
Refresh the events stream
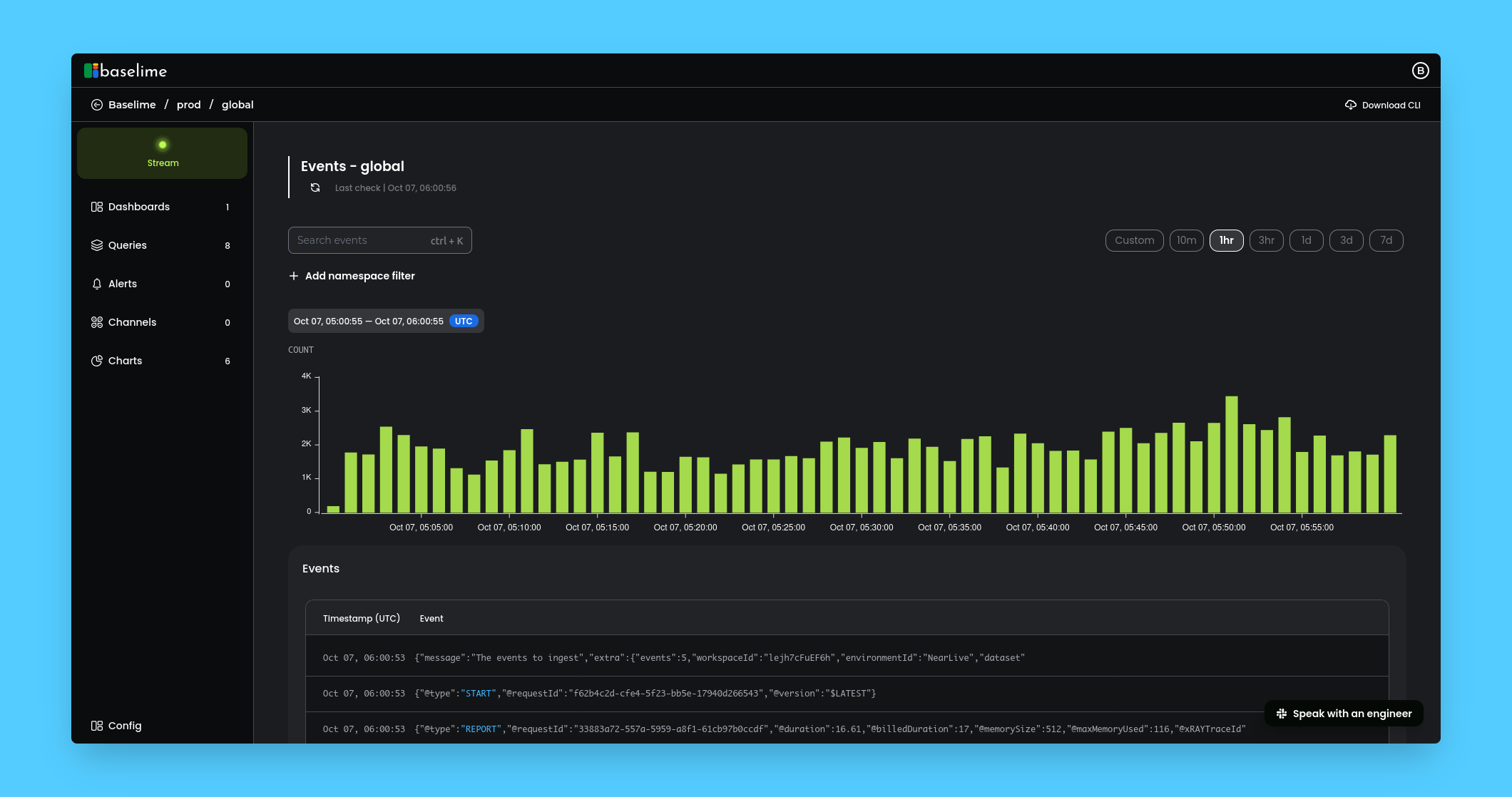[x=315, y=187]
